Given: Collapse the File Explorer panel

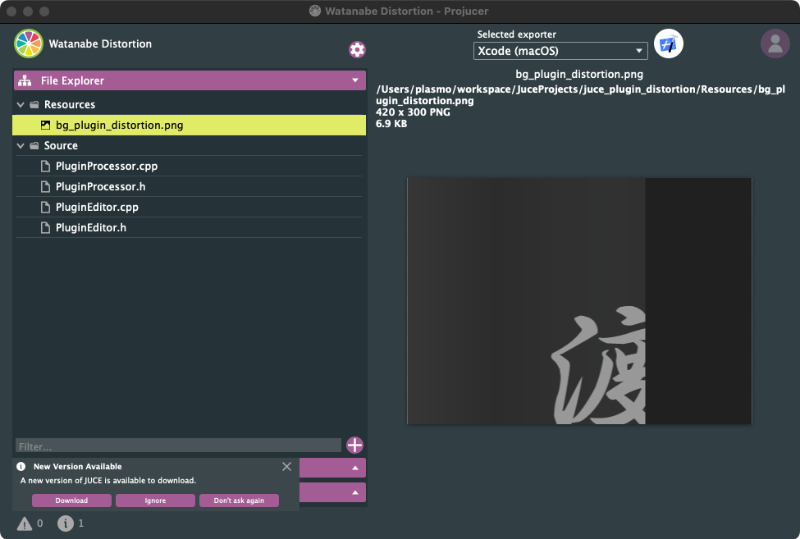Looking at the screenshot, I should 354,81.
